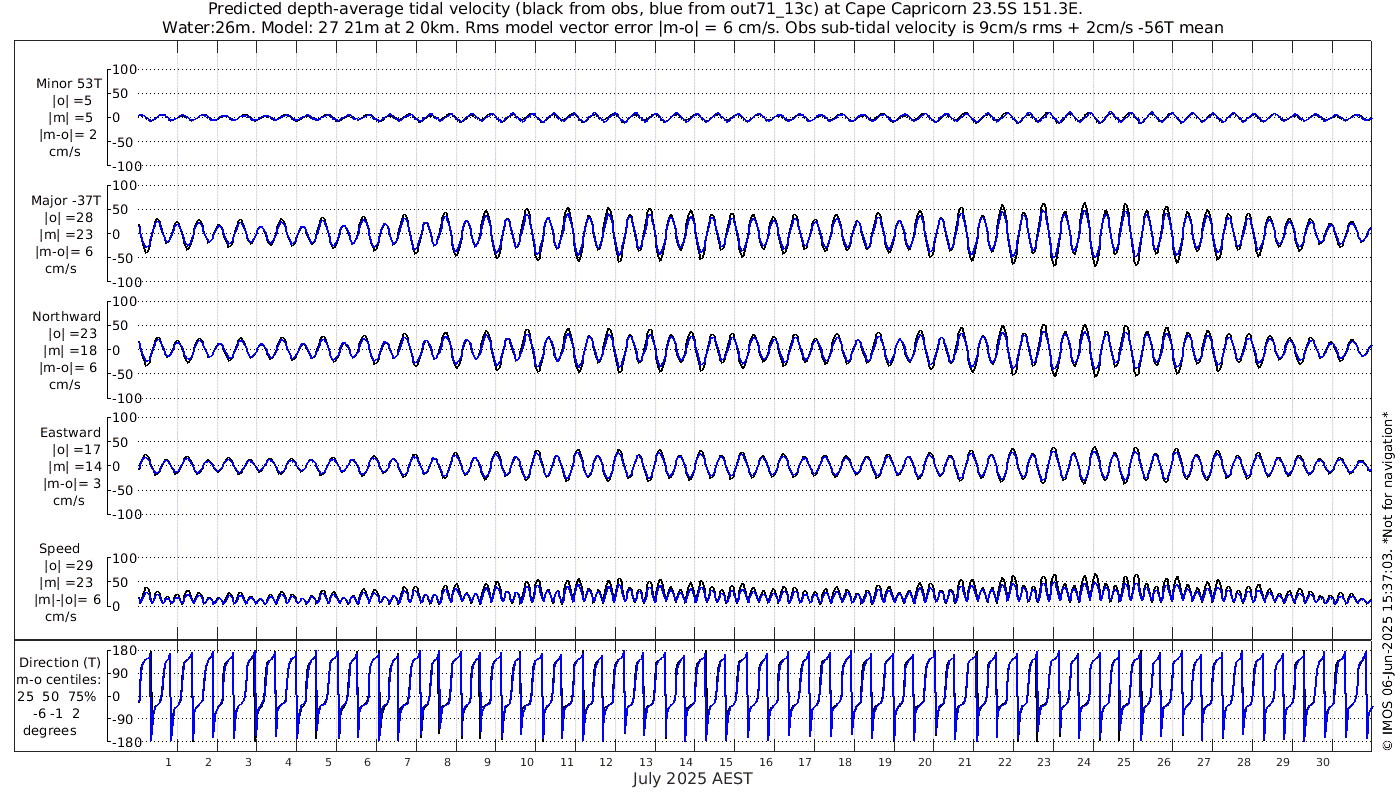Click the day "24" label on the date axis
Image resolution: width=1400 pixels, height=800 pixels.
1084,762
